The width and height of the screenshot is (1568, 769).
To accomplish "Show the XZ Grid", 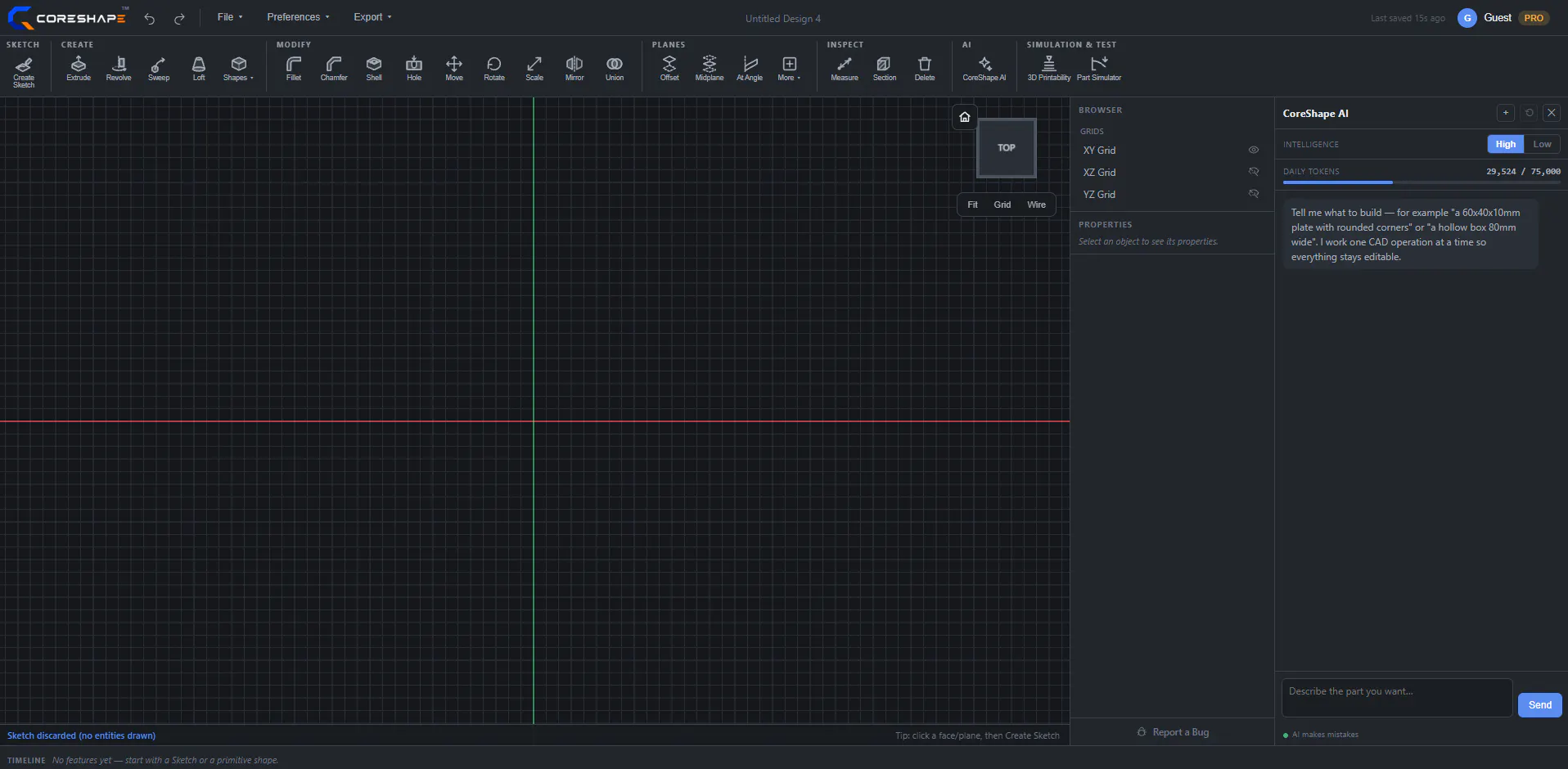I will (x=1253, y=172).
